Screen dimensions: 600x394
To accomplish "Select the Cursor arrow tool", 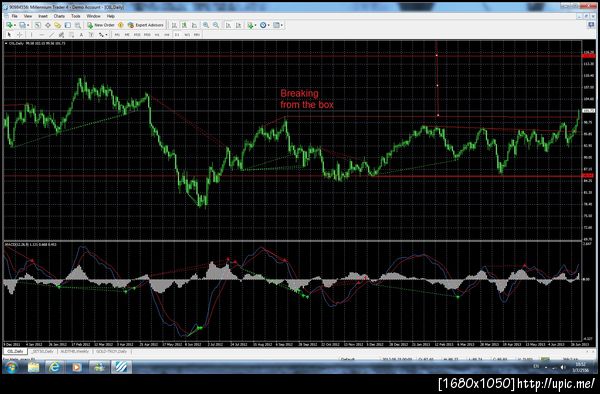I will [9, 35].
